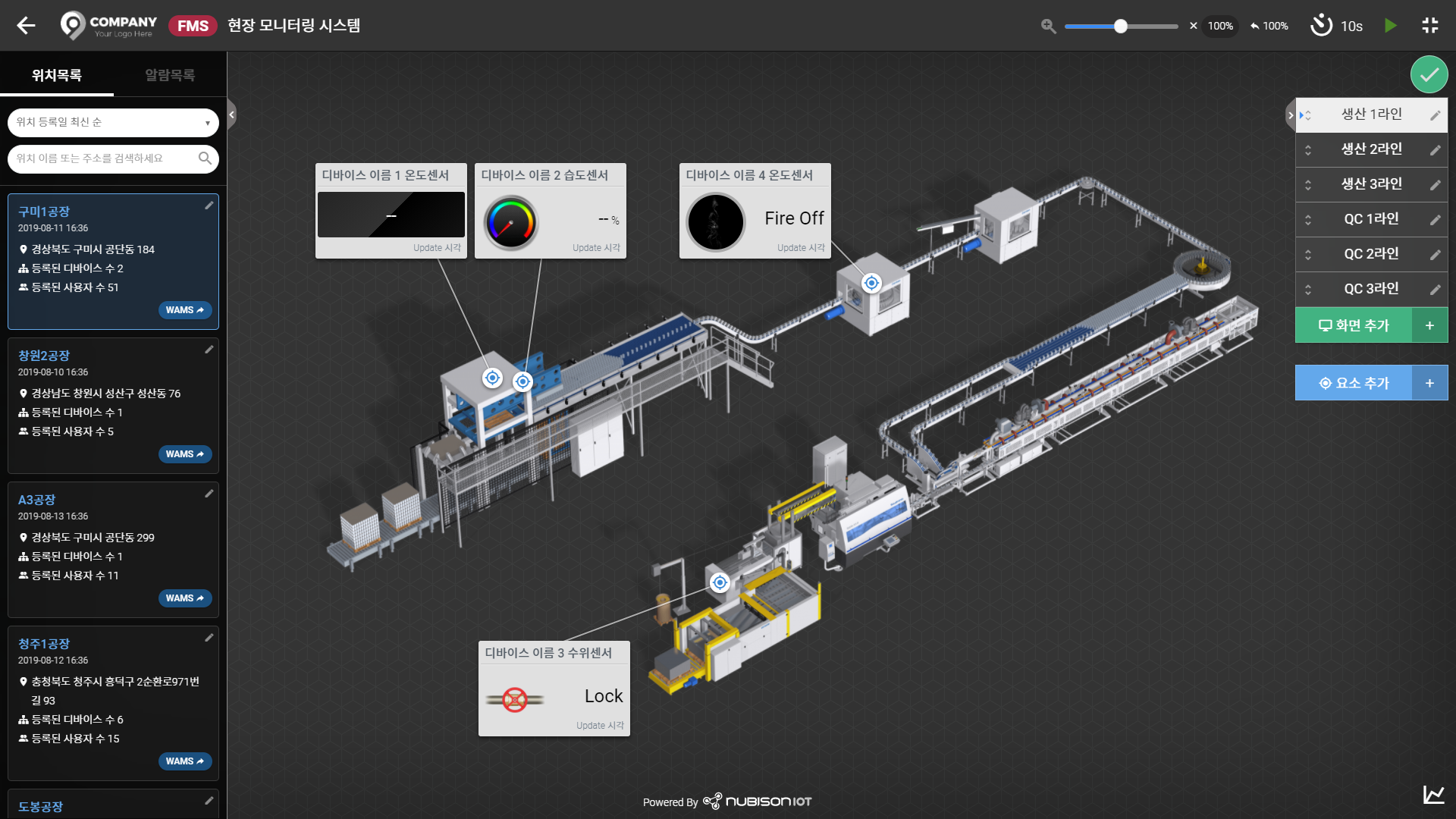
Task: Reorder handle for 생산 3라인
Action: (x=1308, y=185)
